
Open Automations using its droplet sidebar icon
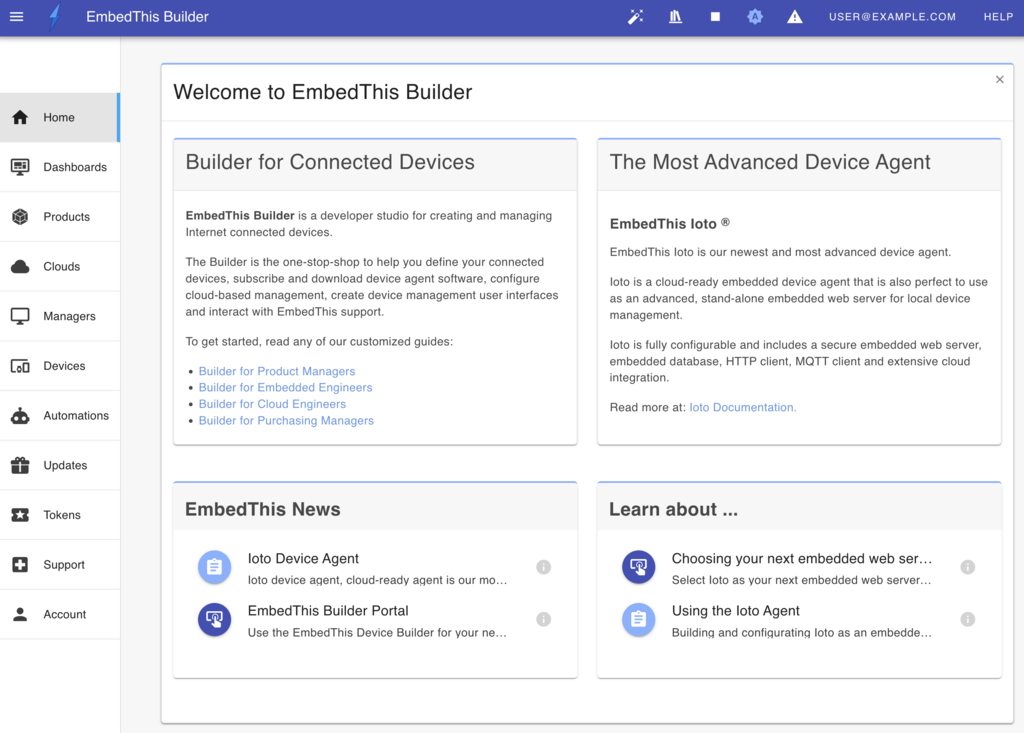[20, 415]
